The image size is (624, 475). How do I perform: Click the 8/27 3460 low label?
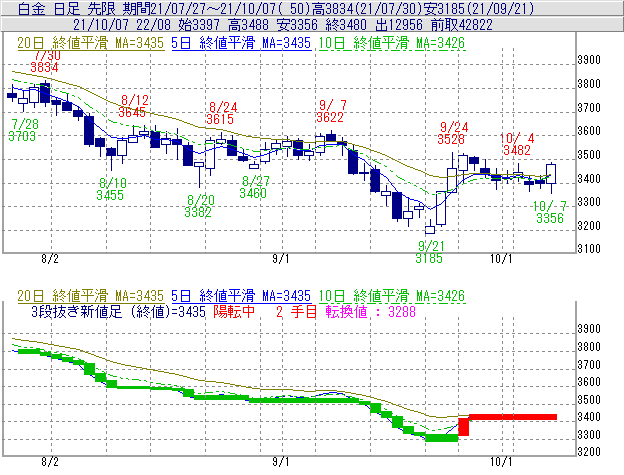pos(254,187)
